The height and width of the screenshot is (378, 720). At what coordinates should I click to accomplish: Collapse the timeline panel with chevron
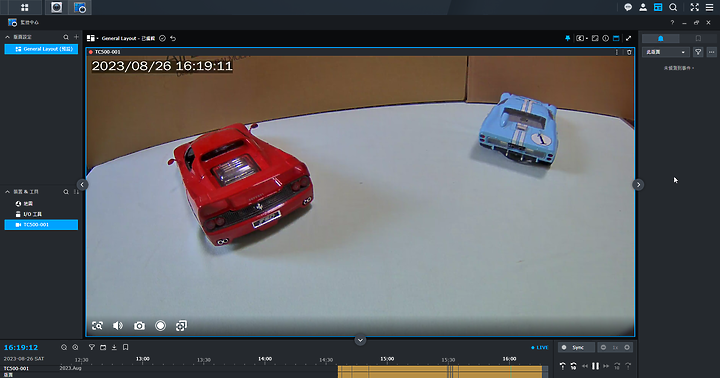pyautogui.click(x=360, y=340)
